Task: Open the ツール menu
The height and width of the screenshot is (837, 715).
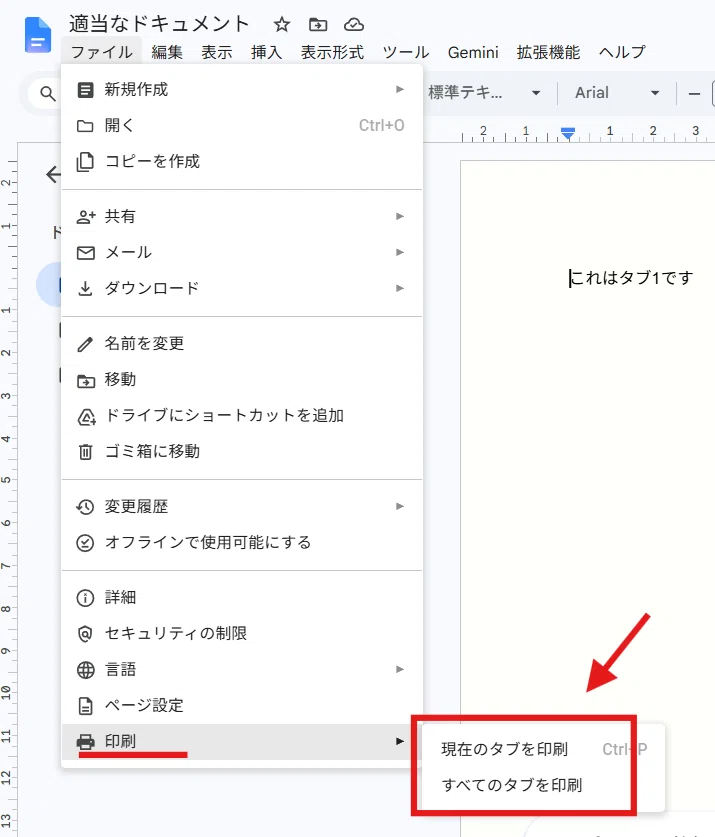Action: click(x=406, y=52)
